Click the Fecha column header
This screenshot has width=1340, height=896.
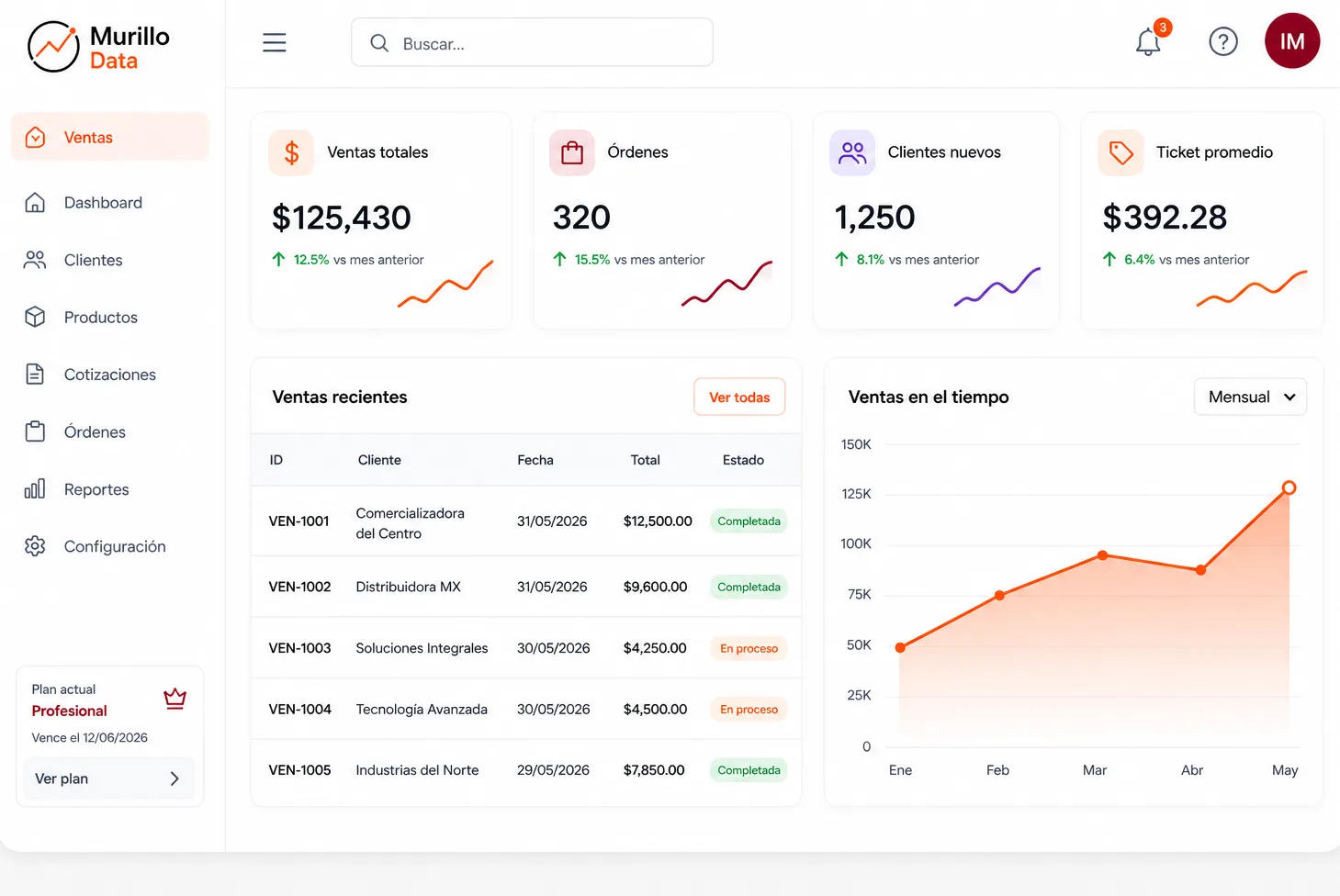point(535,460)
